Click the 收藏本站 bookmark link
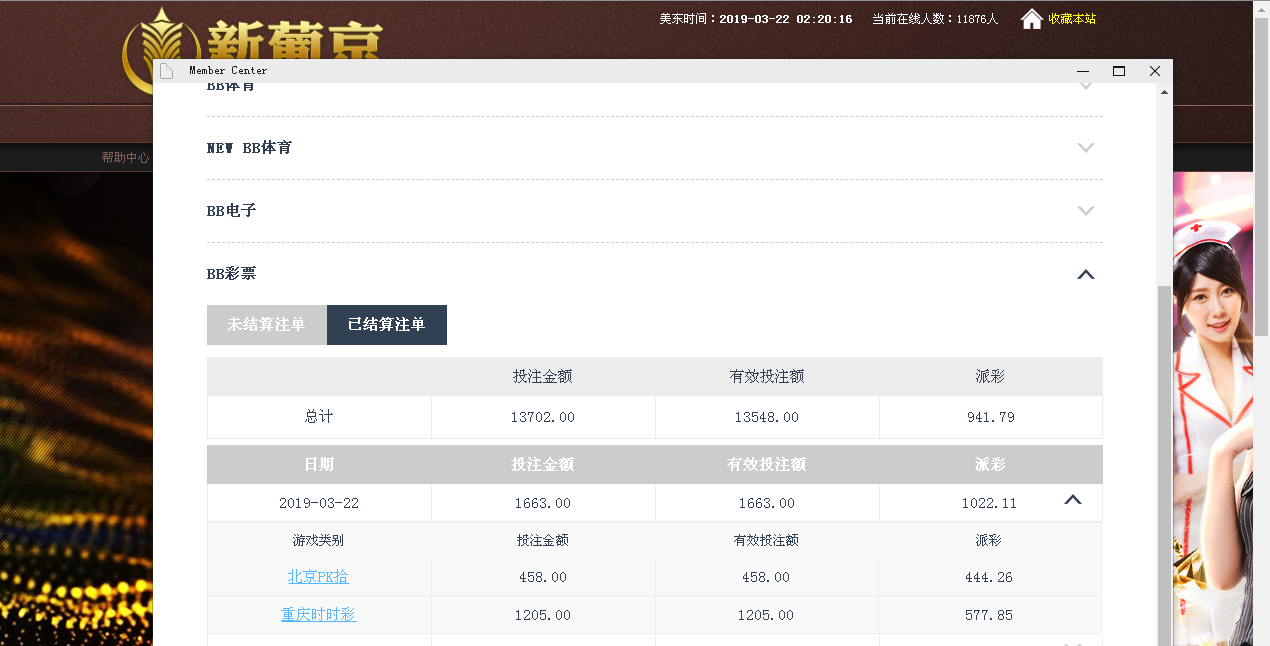Image resolution: width=1270 pixels, height=646 pixels. click(1072, 19)
